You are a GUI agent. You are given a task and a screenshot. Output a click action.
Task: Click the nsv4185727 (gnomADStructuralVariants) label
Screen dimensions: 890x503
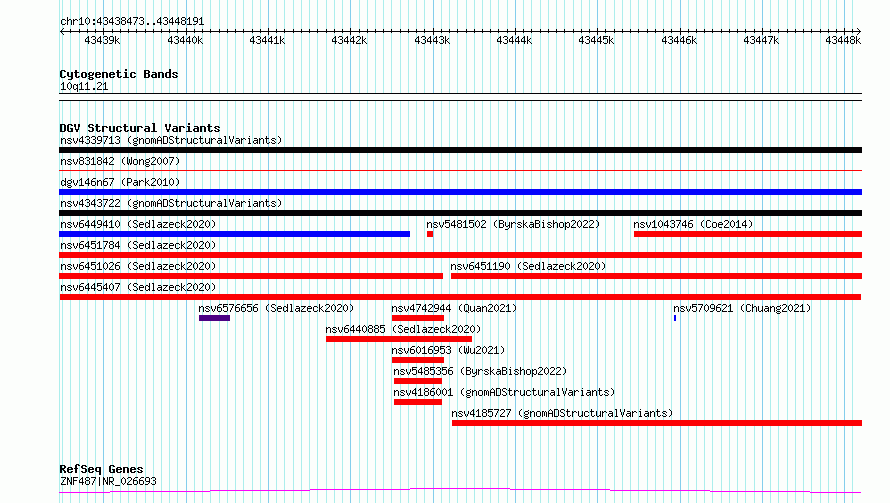tap(562, 413)
